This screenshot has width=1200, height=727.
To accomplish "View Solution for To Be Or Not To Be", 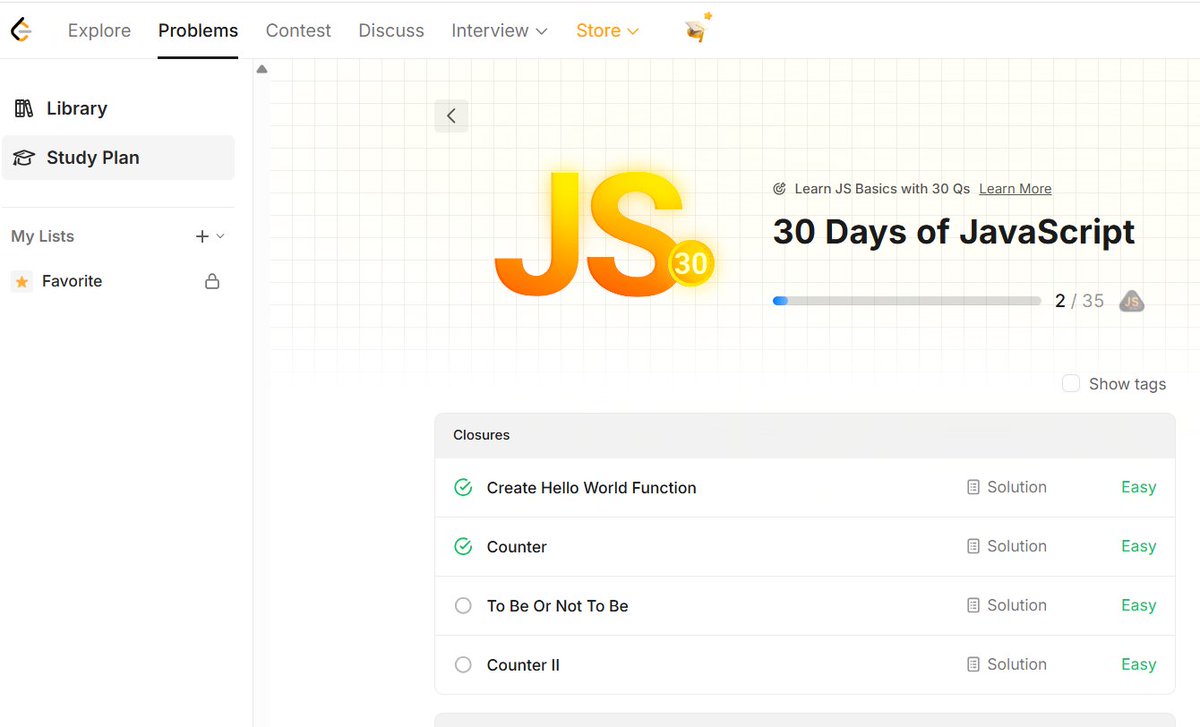I will 1007,605.
